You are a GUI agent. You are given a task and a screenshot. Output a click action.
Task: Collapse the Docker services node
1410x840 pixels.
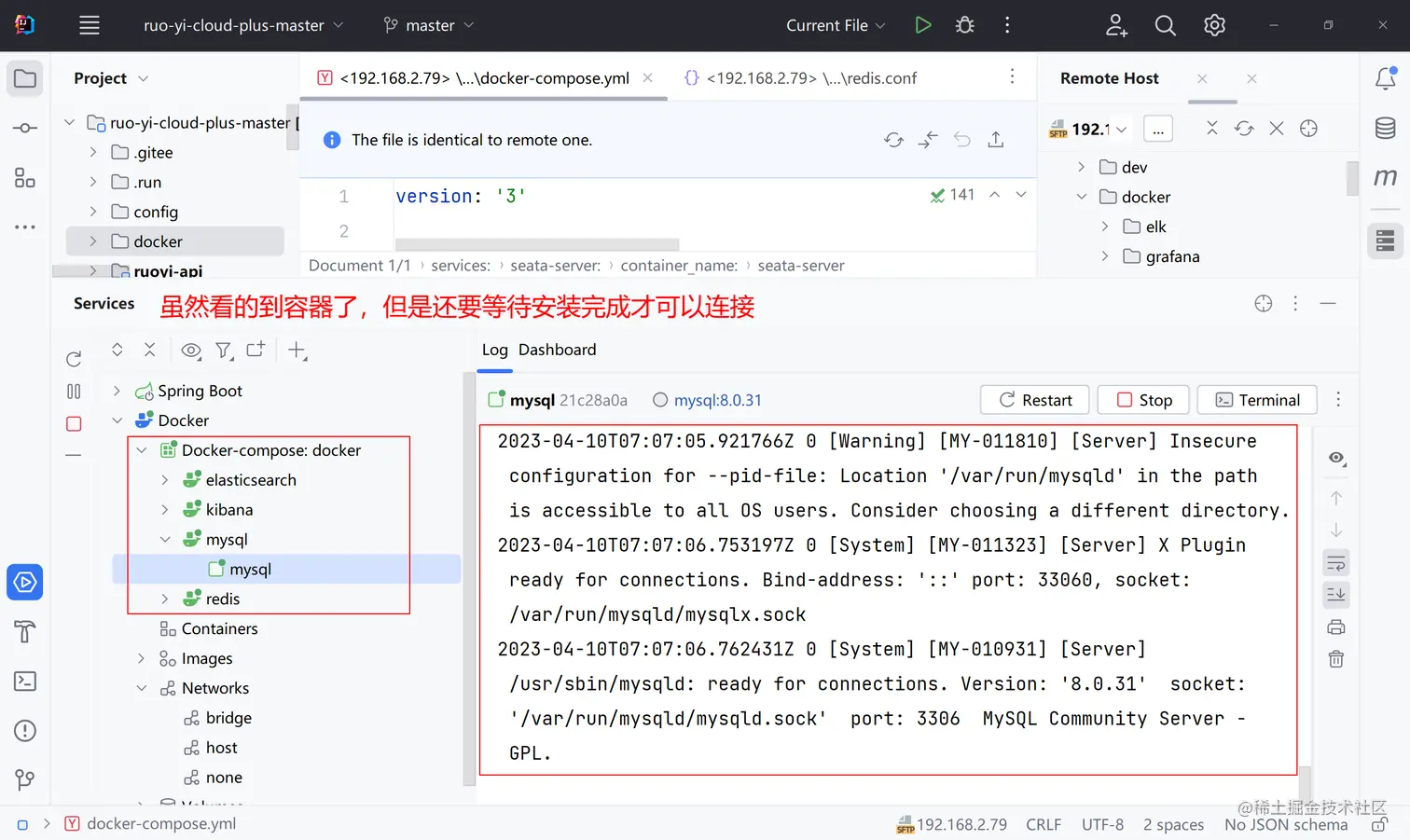pos(117,420)
